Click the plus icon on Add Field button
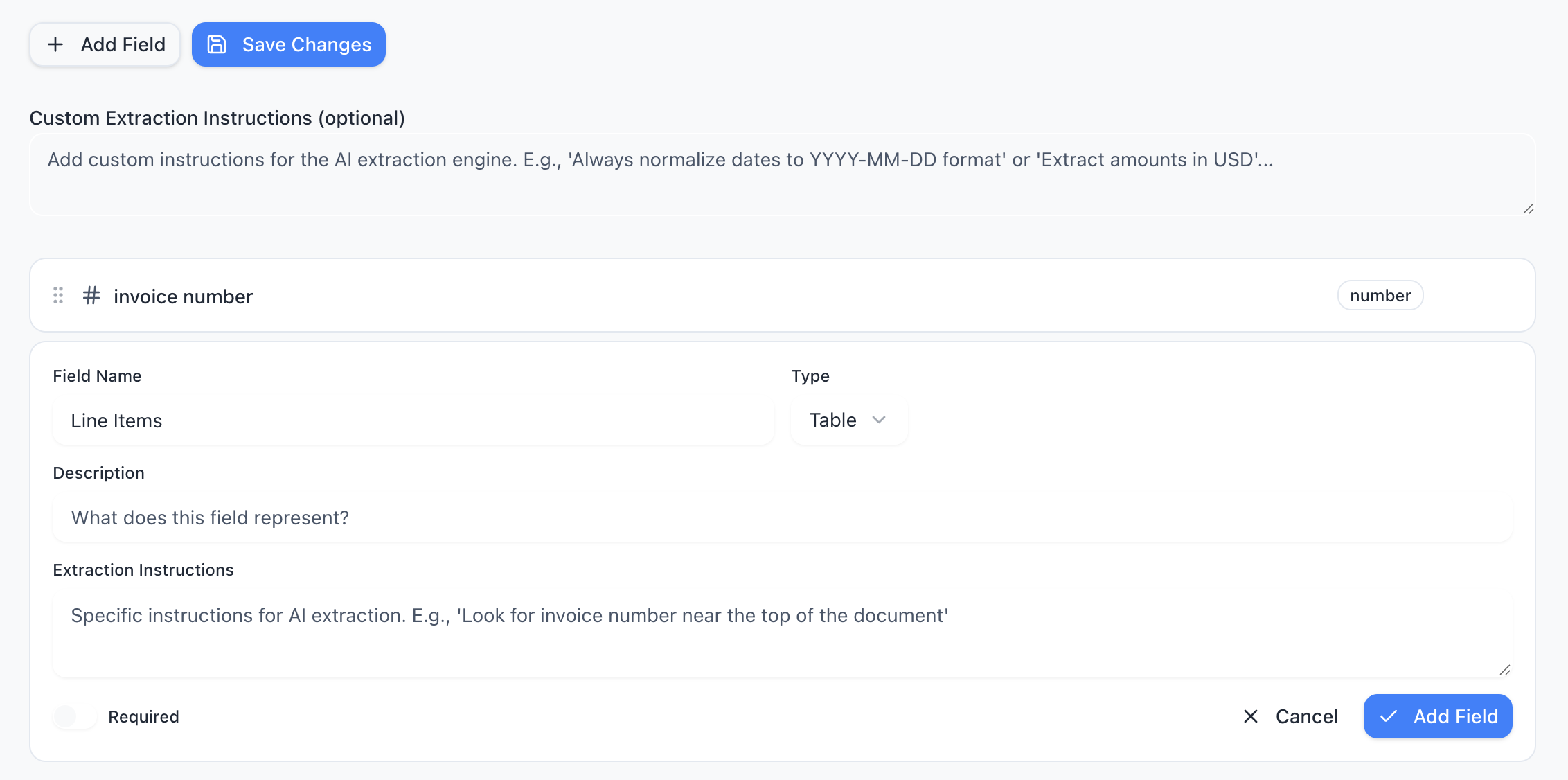Viewport: 1568px width, 780px height. pyautogui.click(x=55, y=44)
